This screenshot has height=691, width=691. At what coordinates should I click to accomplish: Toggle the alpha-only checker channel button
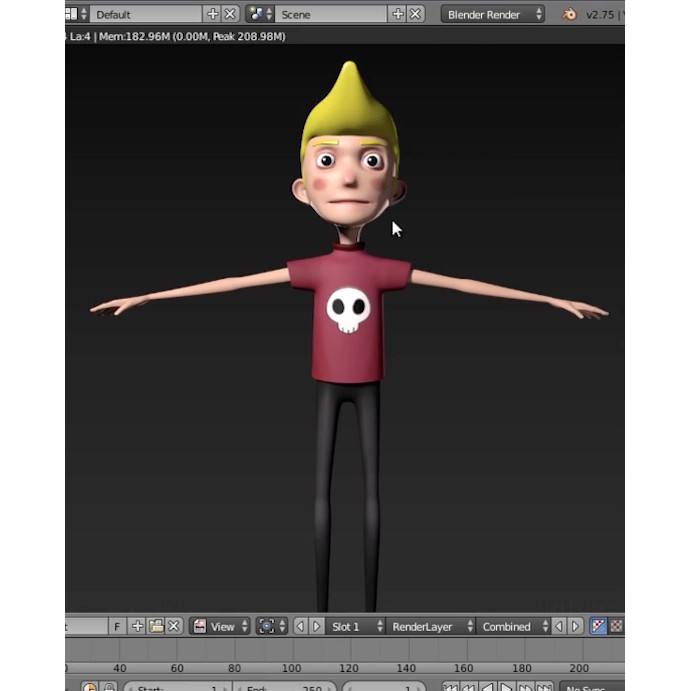coord(616,626)
